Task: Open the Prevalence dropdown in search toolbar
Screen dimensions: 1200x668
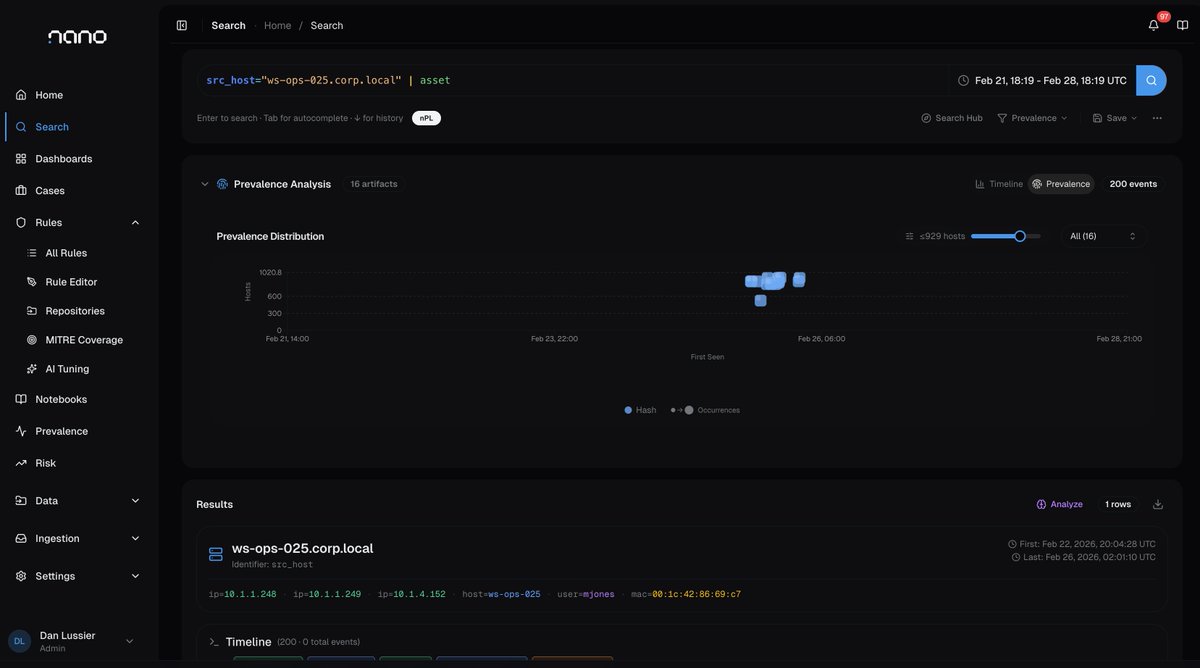Action: [x=1033, y=118]
